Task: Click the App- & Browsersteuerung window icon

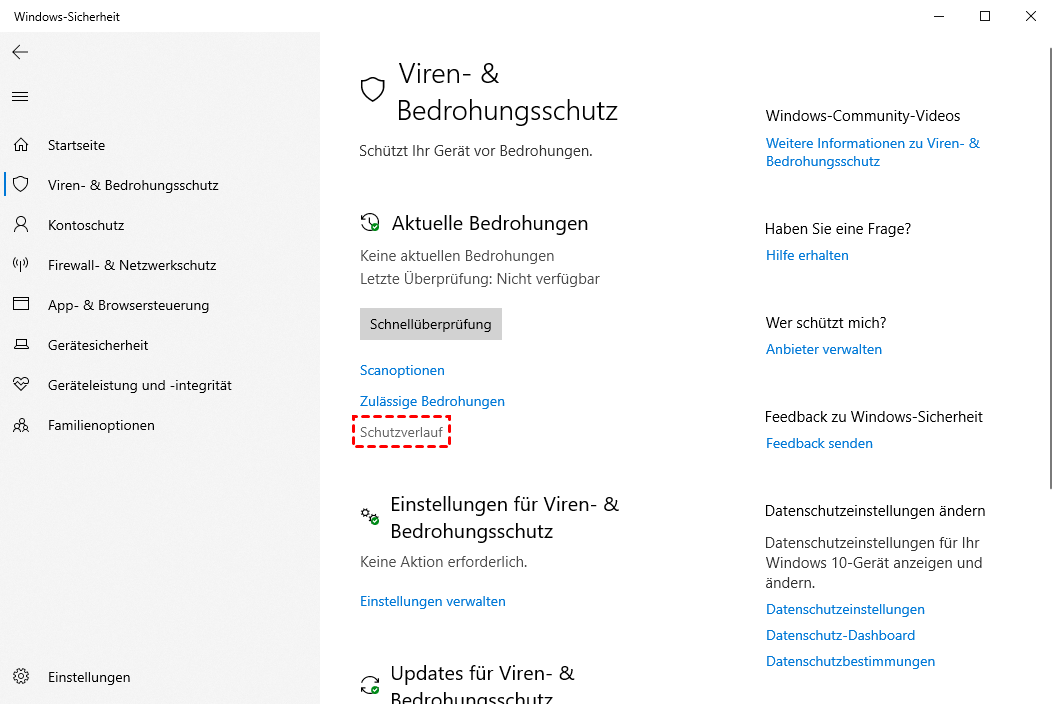Action: 21,305
